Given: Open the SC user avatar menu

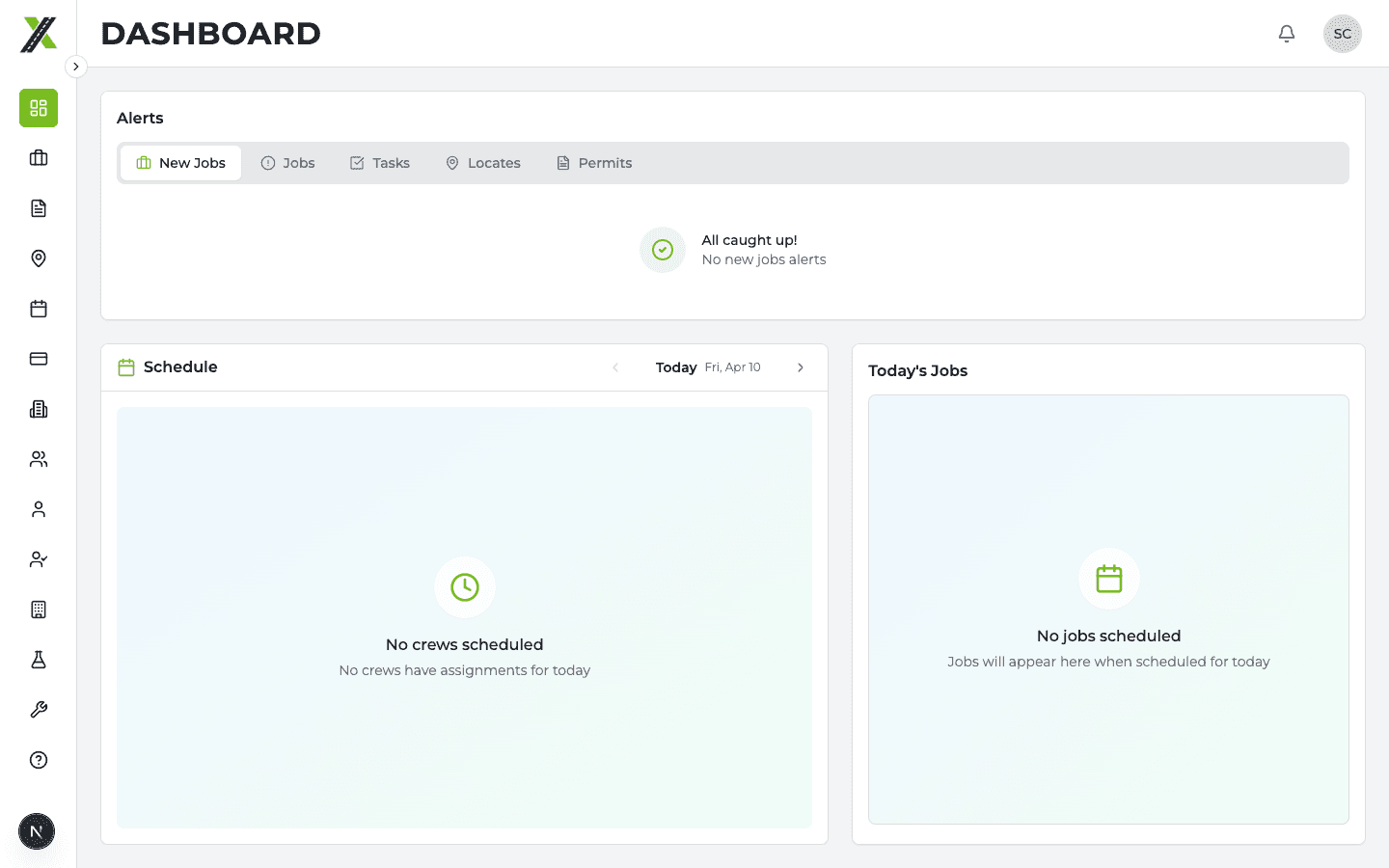Looking at the screenshot, I should tap(1343, 34).
